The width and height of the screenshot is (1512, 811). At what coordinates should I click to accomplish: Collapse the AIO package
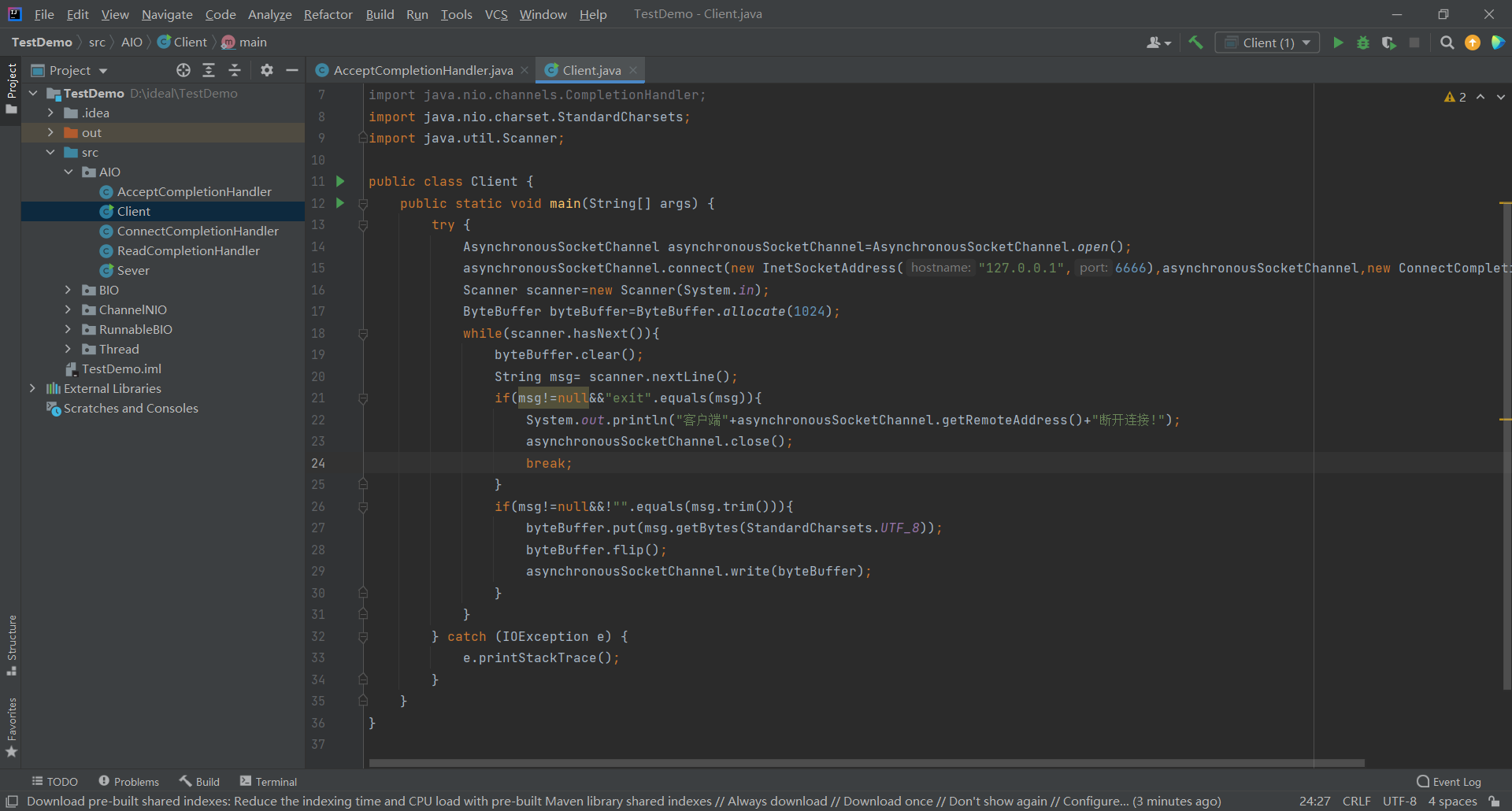(x=68, y=172)
